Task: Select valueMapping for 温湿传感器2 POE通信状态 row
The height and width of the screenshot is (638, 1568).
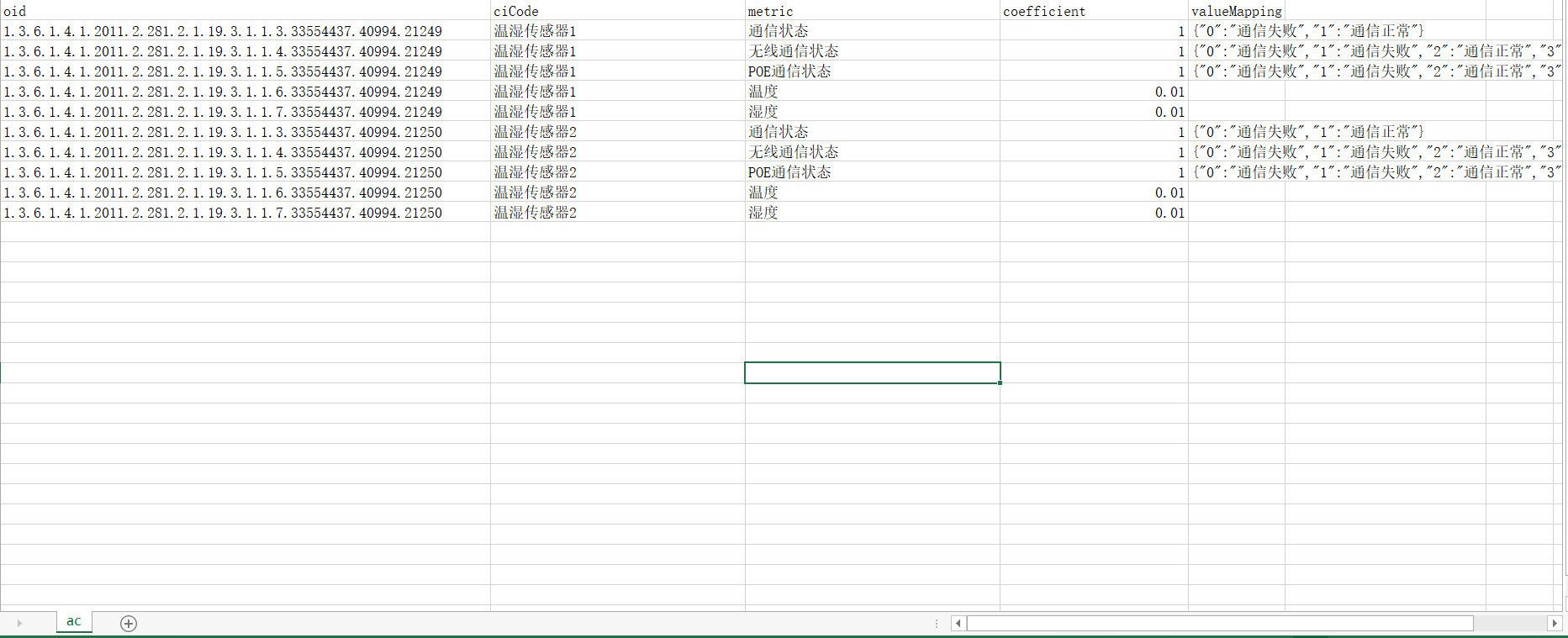Action: coord(1237,172)
